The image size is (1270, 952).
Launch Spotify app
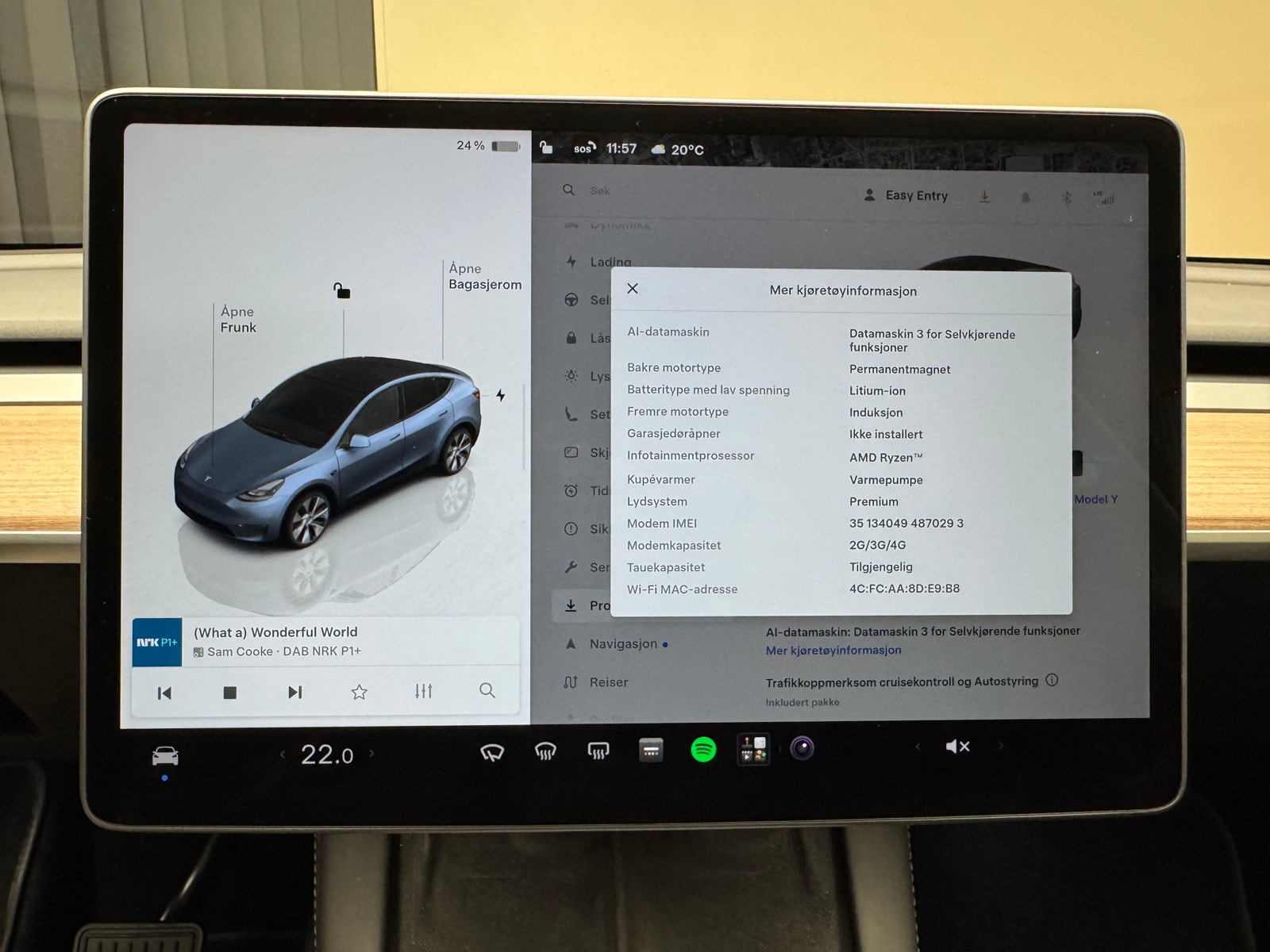pyautogui.click(x=703, y=749)
